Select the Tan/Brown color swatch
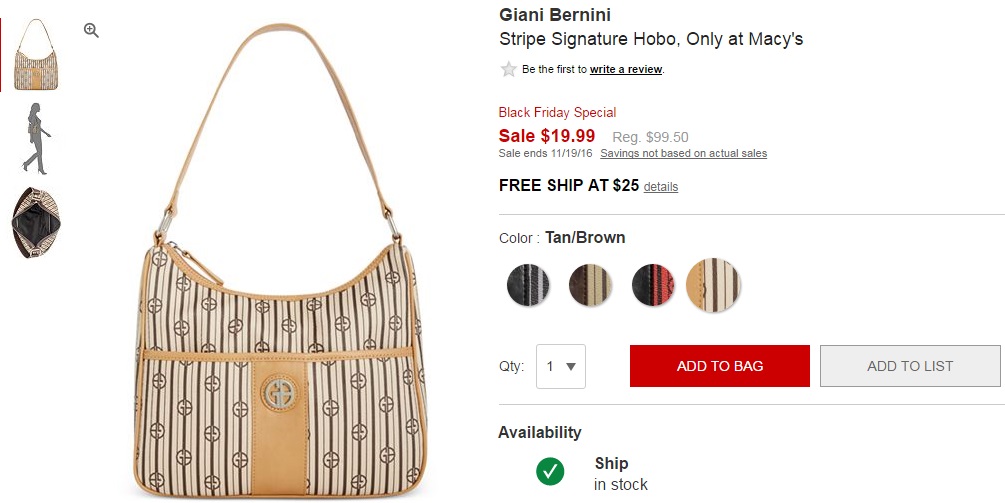1005x503 pixels. (713, 285)
